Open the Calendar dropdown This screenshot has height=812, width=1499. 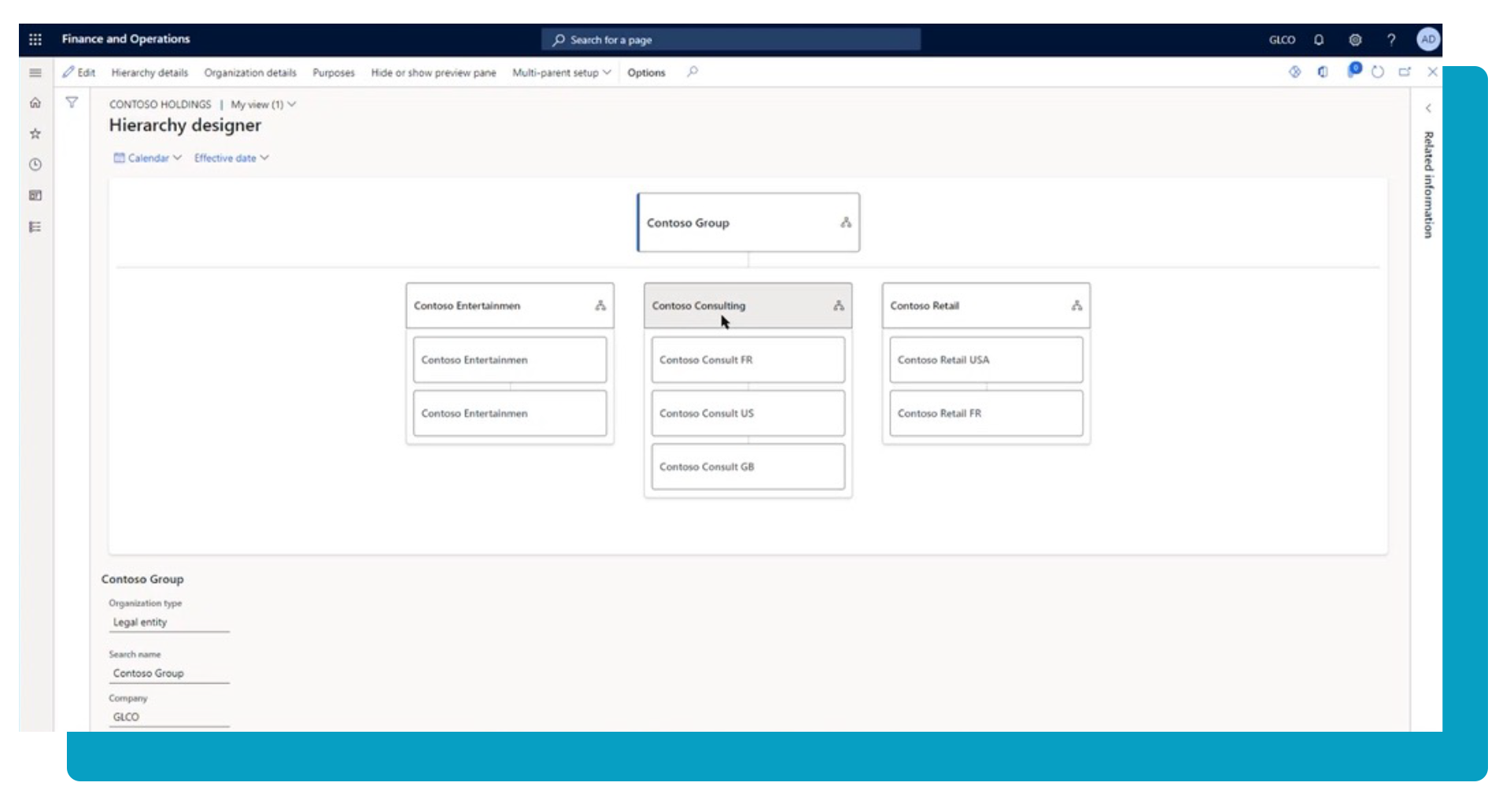[x=148, y=158]
